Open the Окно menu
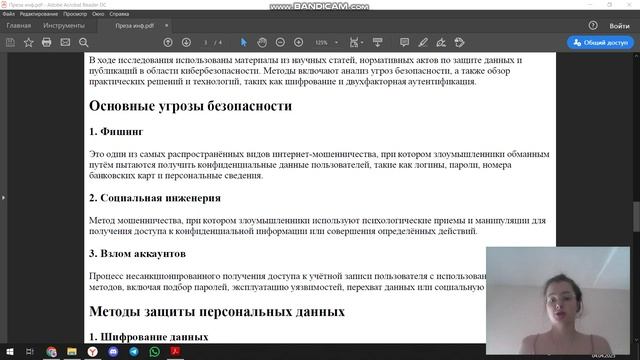This screenshot has width=640, height=360. 98,14
